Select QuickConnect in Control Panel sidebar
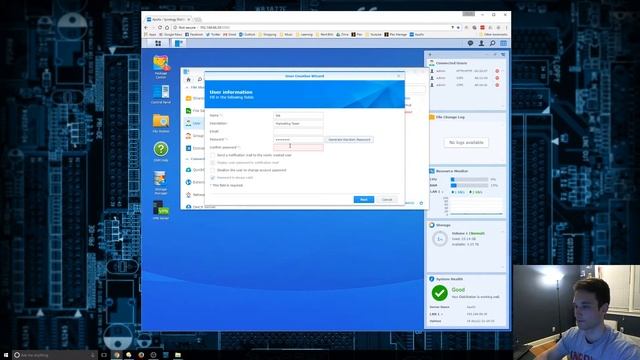The width and height of the screenshot is (640, 360). [195, 170]
